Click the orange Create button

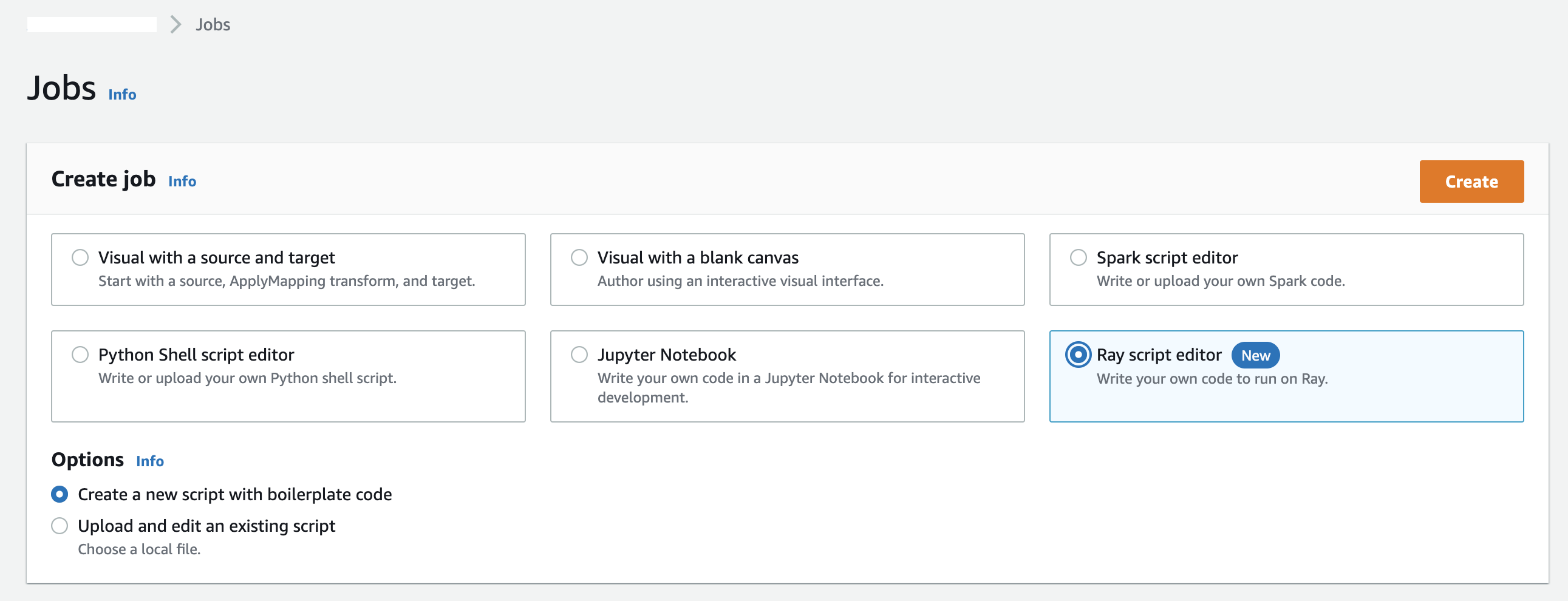pyautogui.click(x=1471, y=182)
